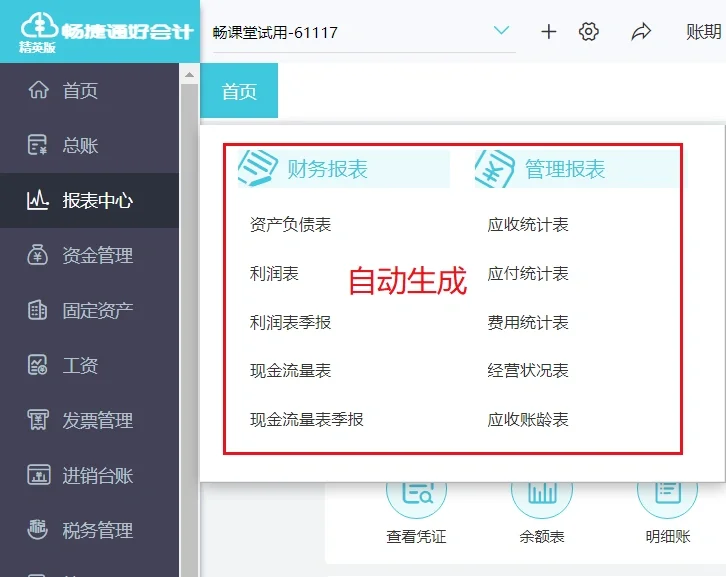Click the 固定资产 building icon
Image resolution: width=726 pixels, height=577 pixels.
pyautogui.click(x=38, y=310)
